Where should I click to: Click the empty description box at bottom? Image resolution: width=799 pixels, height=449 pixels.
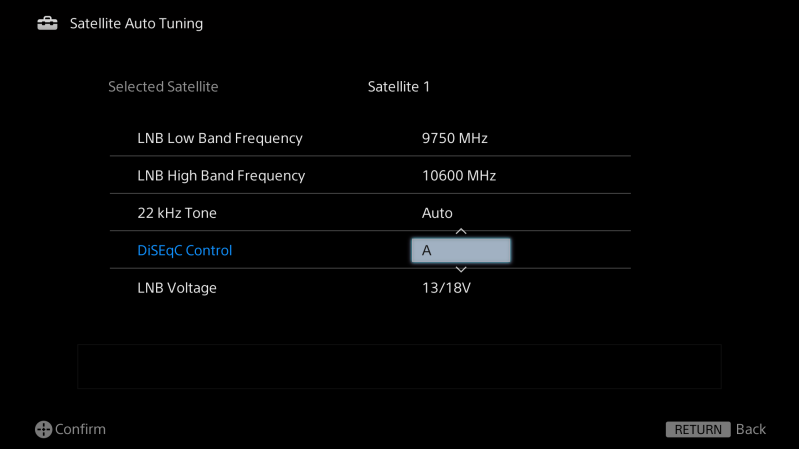point(399,366)
